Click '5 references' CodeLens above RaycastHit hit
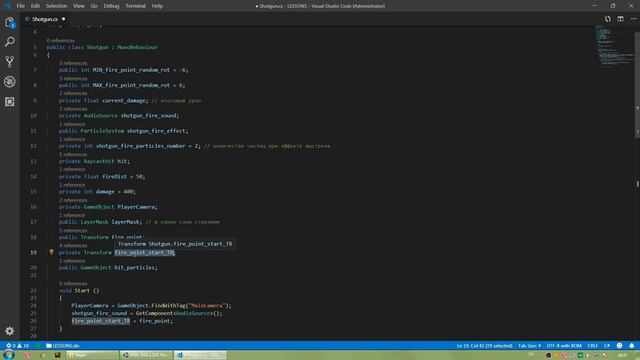640x360 pixels. [x=73, y=154]
